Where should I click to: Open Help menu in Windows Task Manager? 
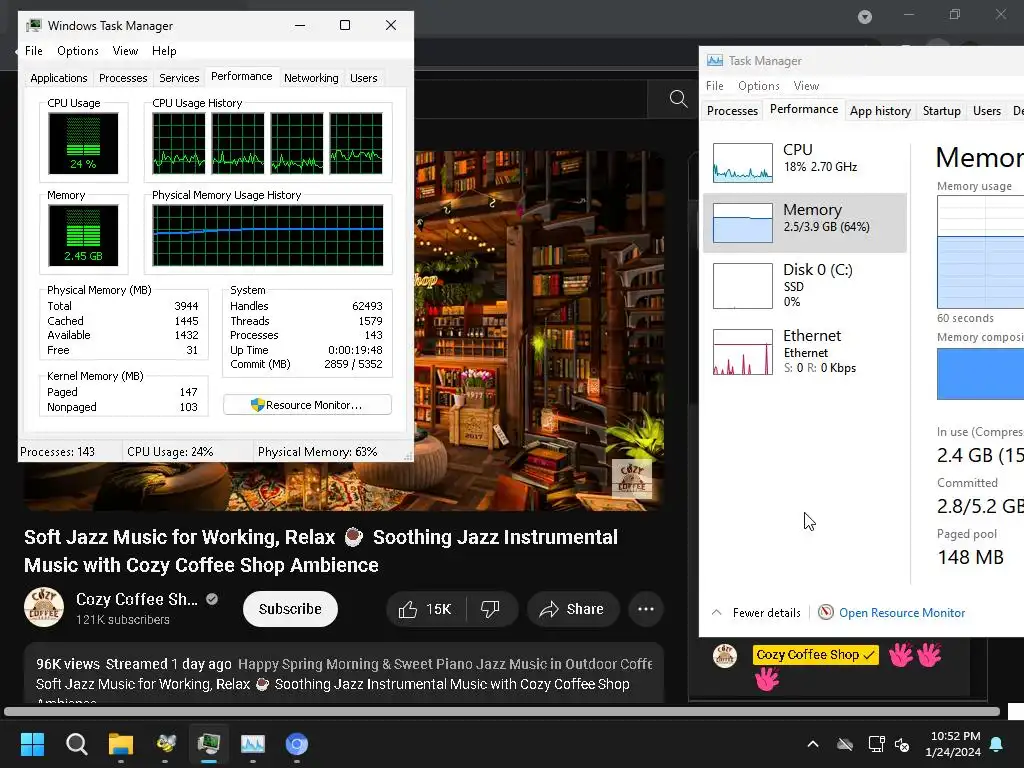164,51
